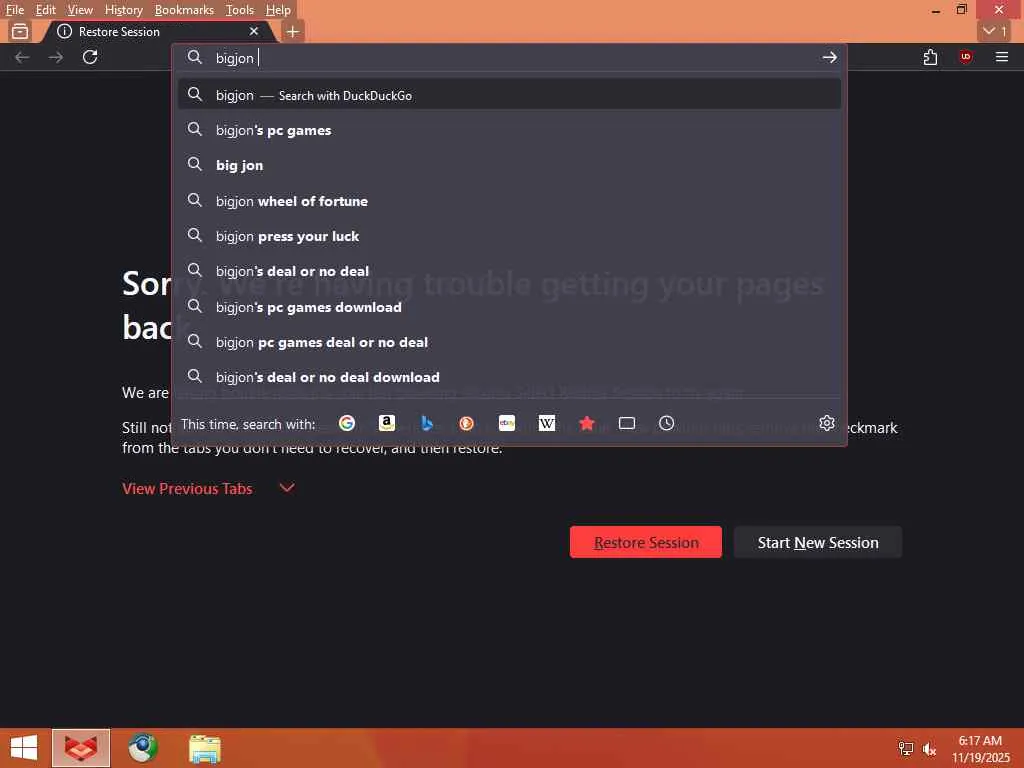Choose 'bigjon — Search with DuckDuckGo' suggestion
This screenshot has height=768, width=1024.
click(509, 95)
